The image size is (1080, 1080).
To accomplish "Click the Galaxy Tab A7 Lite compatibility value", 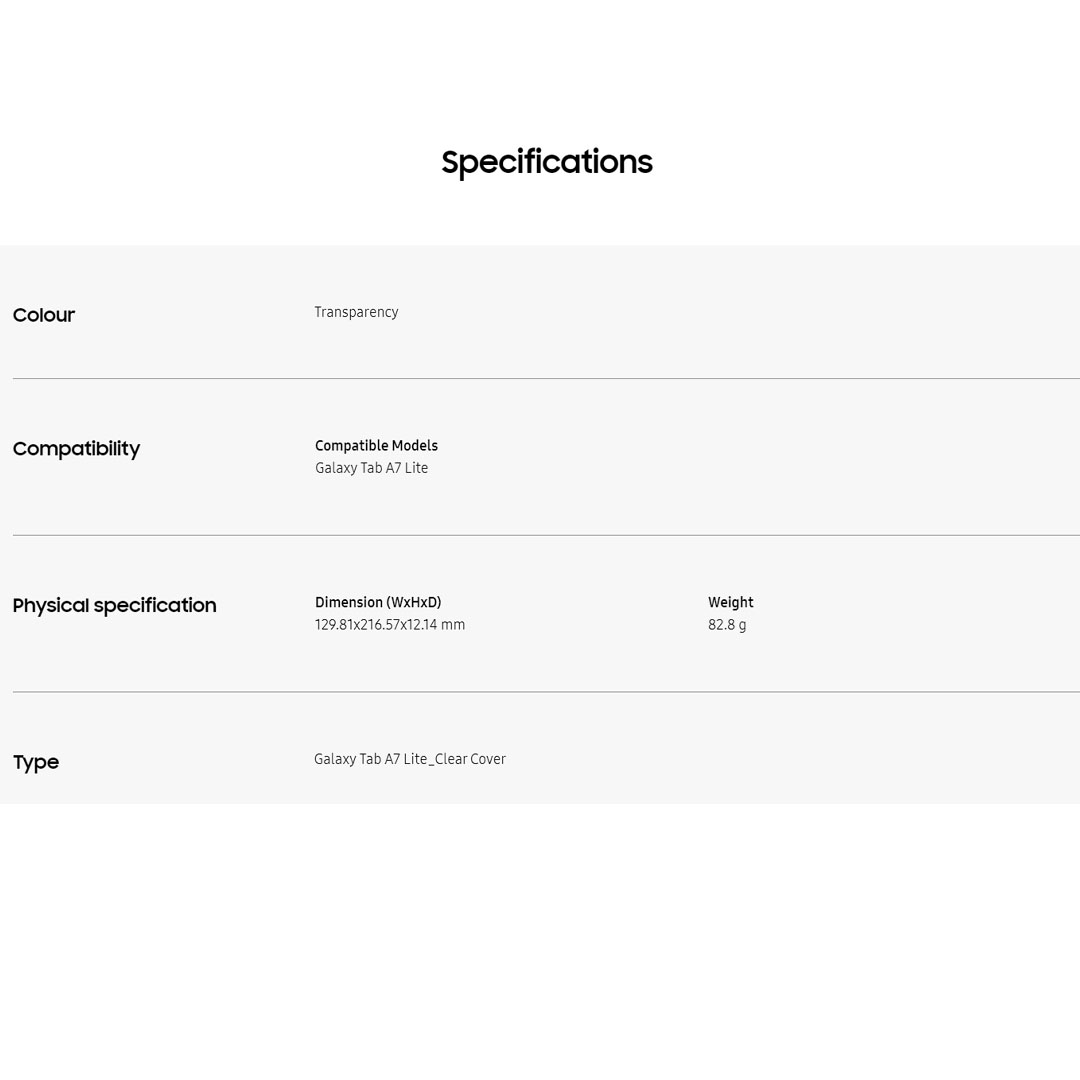I will tap(371, 468).
